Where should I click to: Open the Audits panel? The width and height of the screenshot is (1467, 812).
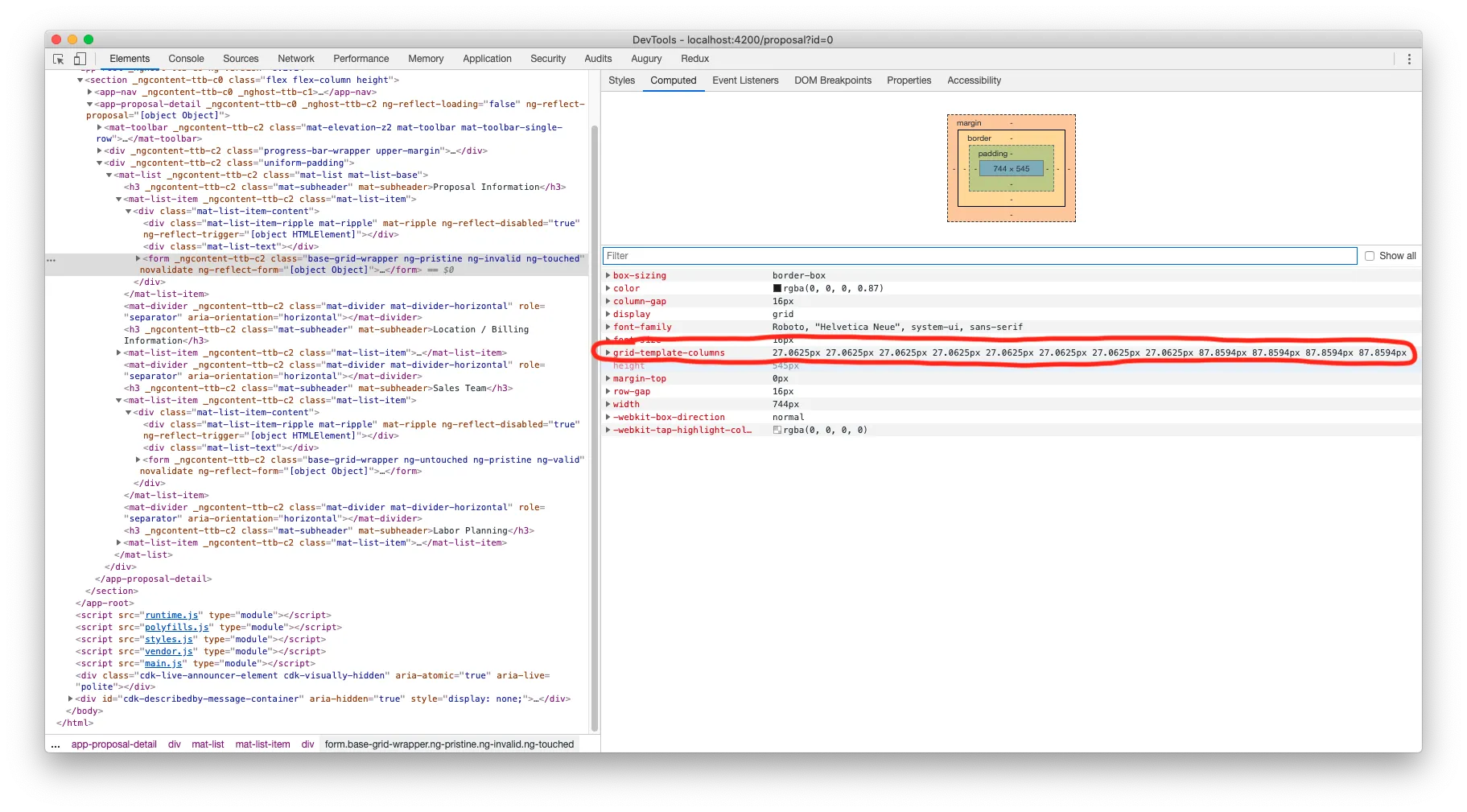click(x=598, y=59)
